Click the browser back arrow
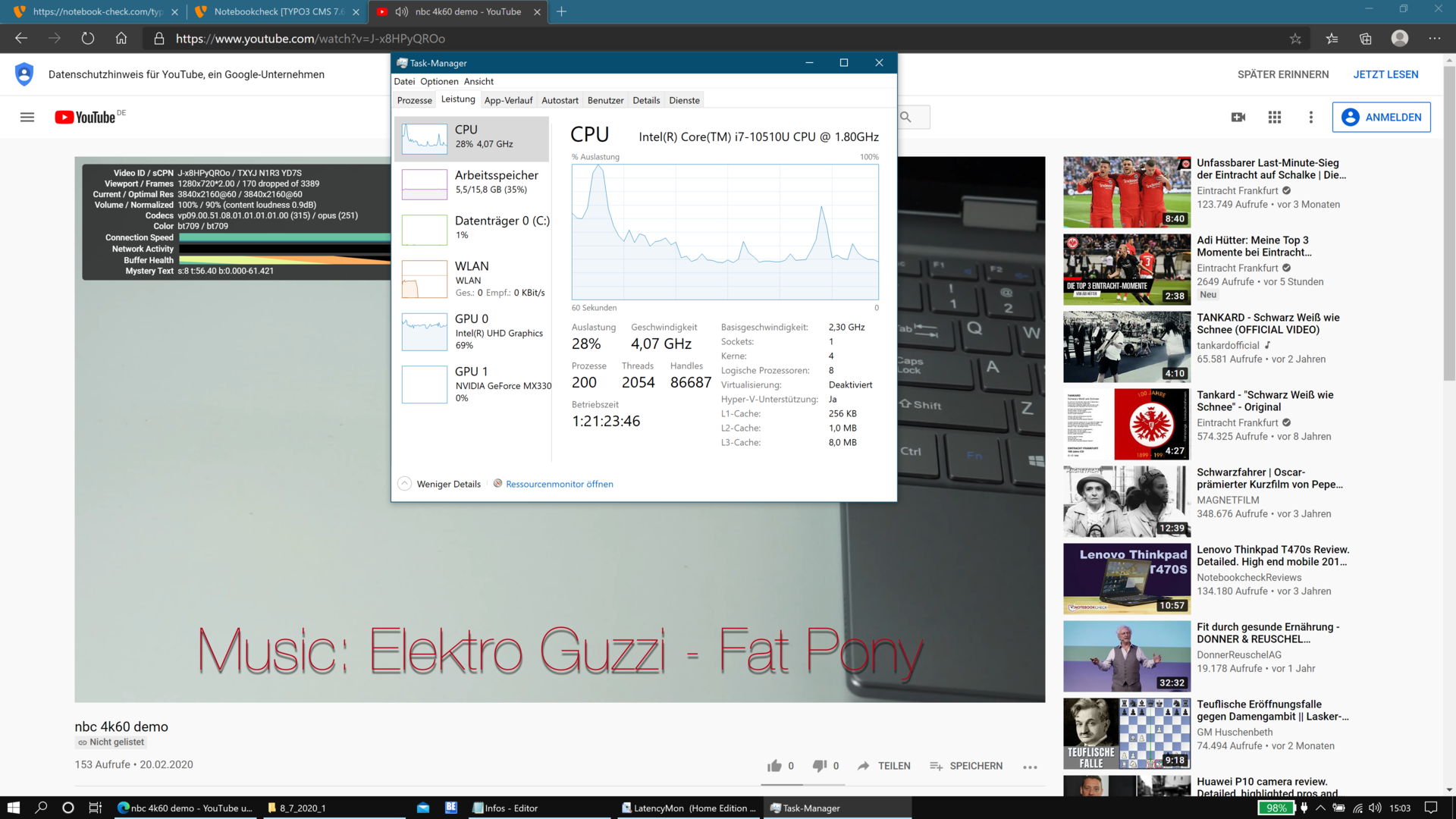The width and height of the screenshot is (1456, 819). [x=21, y=39]
